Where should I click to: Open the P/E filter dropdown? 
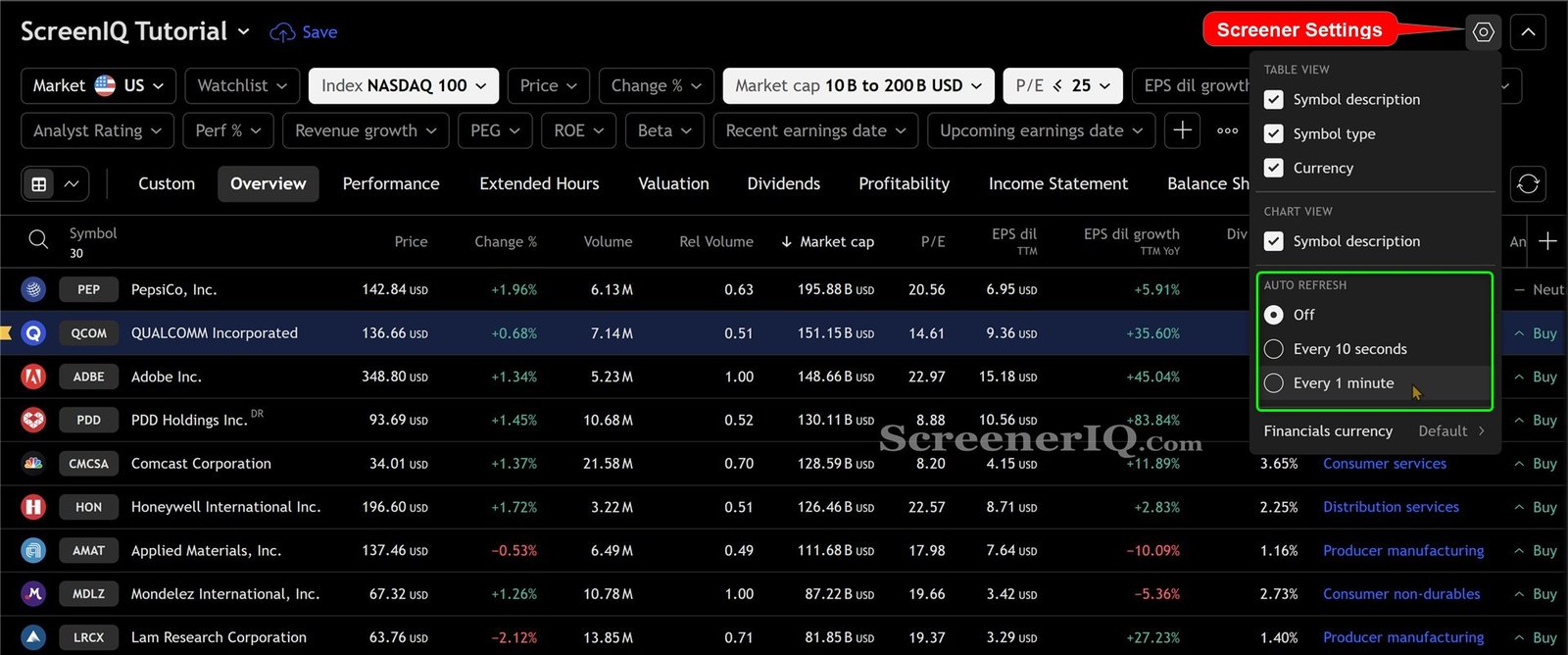(1062, 85)
